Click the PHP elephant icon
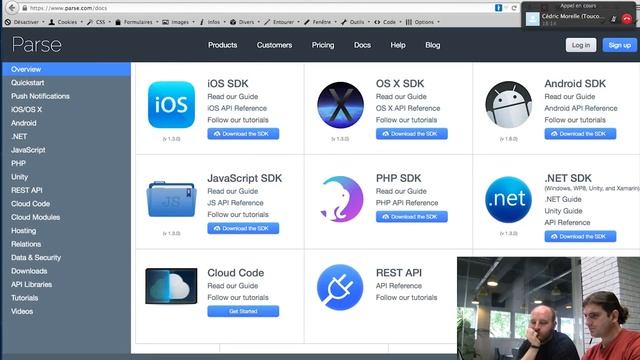Screen dimensions: 640x360 tap(341, 199)
